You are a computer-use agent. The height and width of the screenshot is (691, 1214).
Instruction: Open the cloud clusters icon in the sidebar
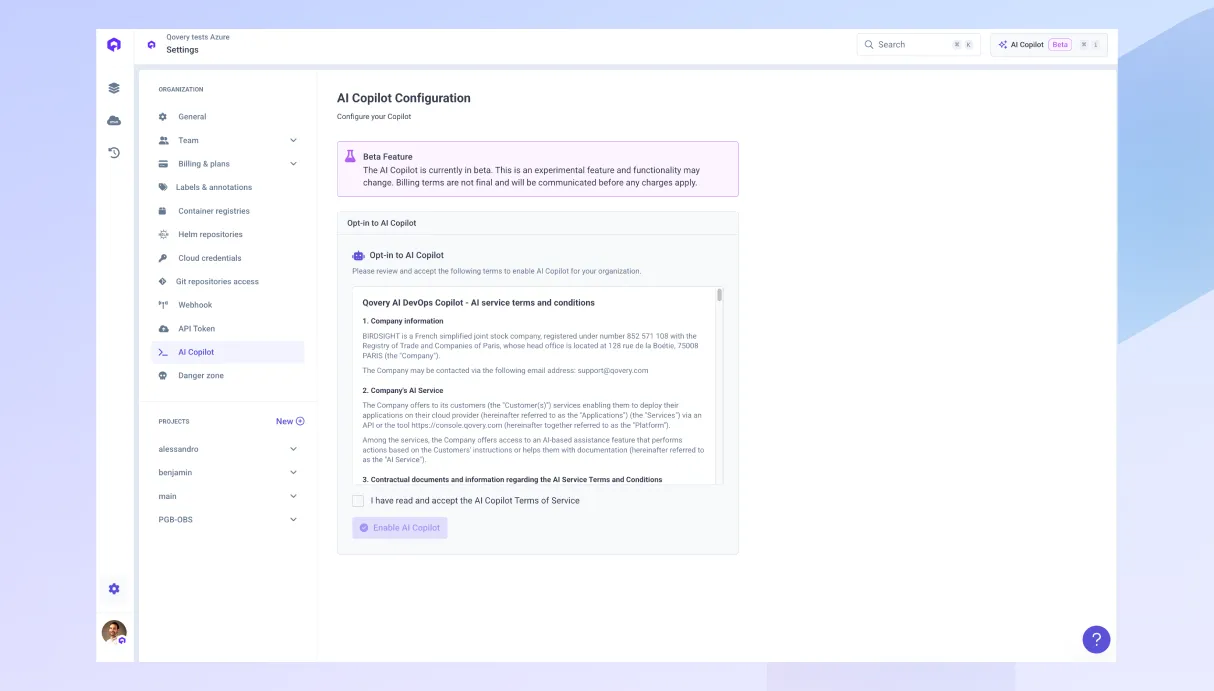point(114,120)
